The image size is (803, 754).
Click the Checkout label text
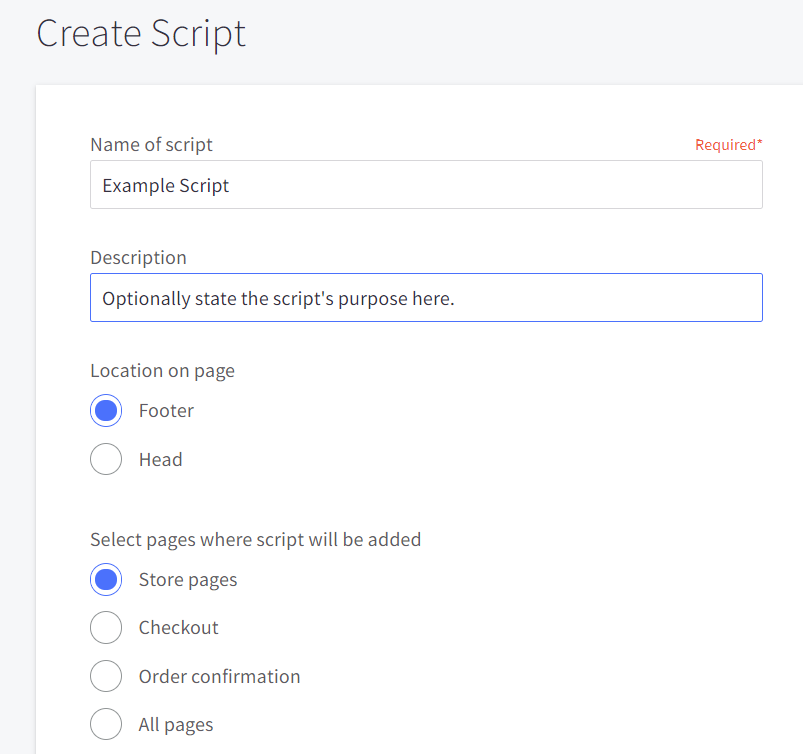179,628
